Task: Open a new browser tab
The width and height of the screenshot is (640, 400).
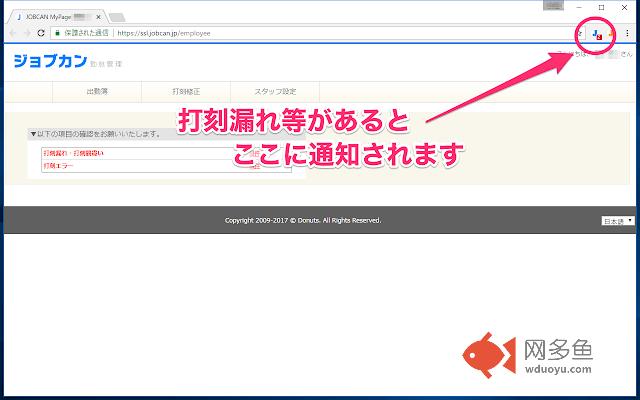Action: 117,18
